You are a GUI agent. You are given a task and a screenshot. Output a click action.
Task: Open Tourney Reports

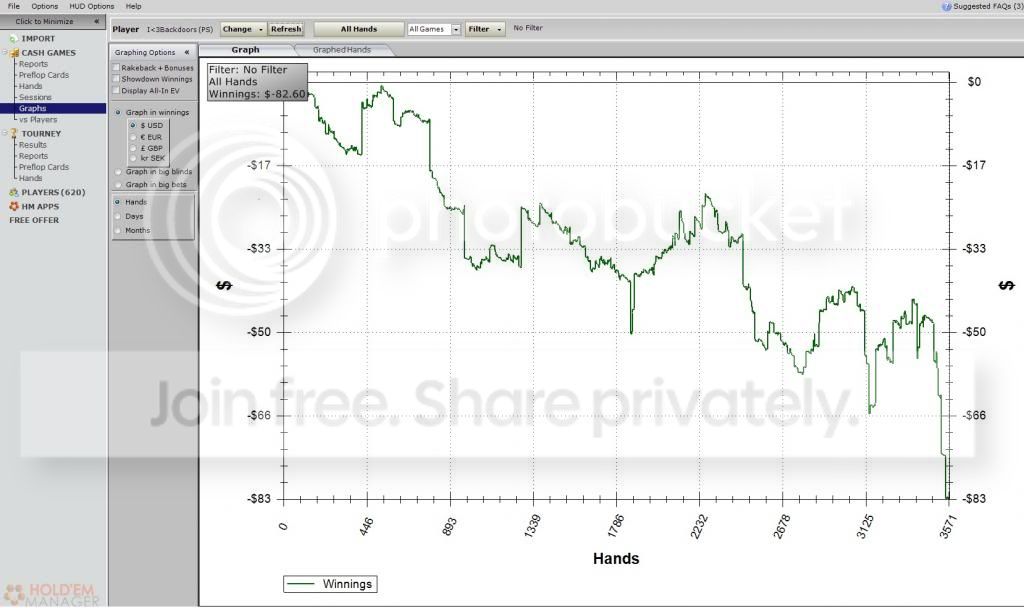tap(33, 156)
